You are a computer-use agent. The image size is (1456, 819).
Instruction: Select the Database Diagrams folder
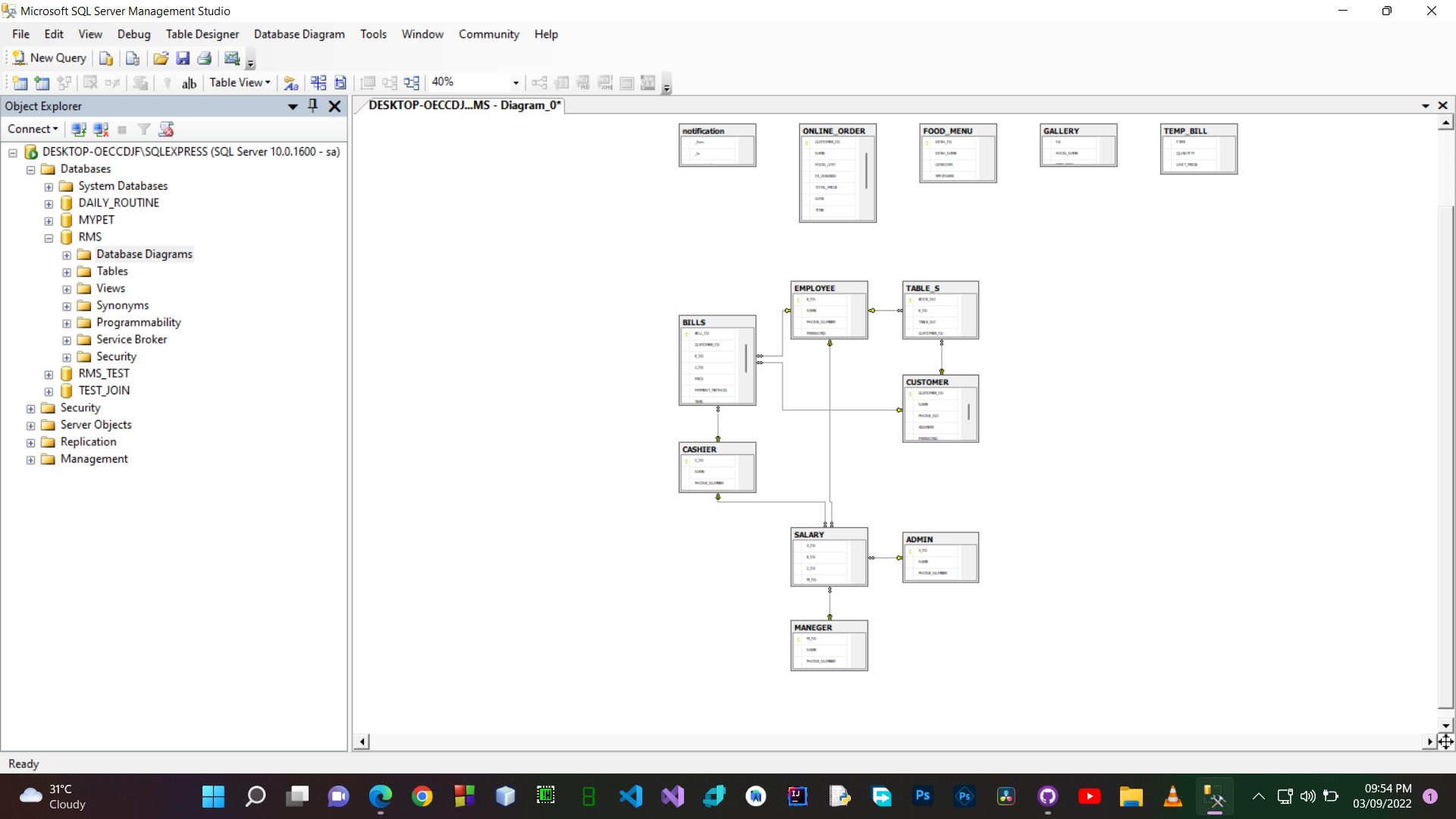coord(144,254)
